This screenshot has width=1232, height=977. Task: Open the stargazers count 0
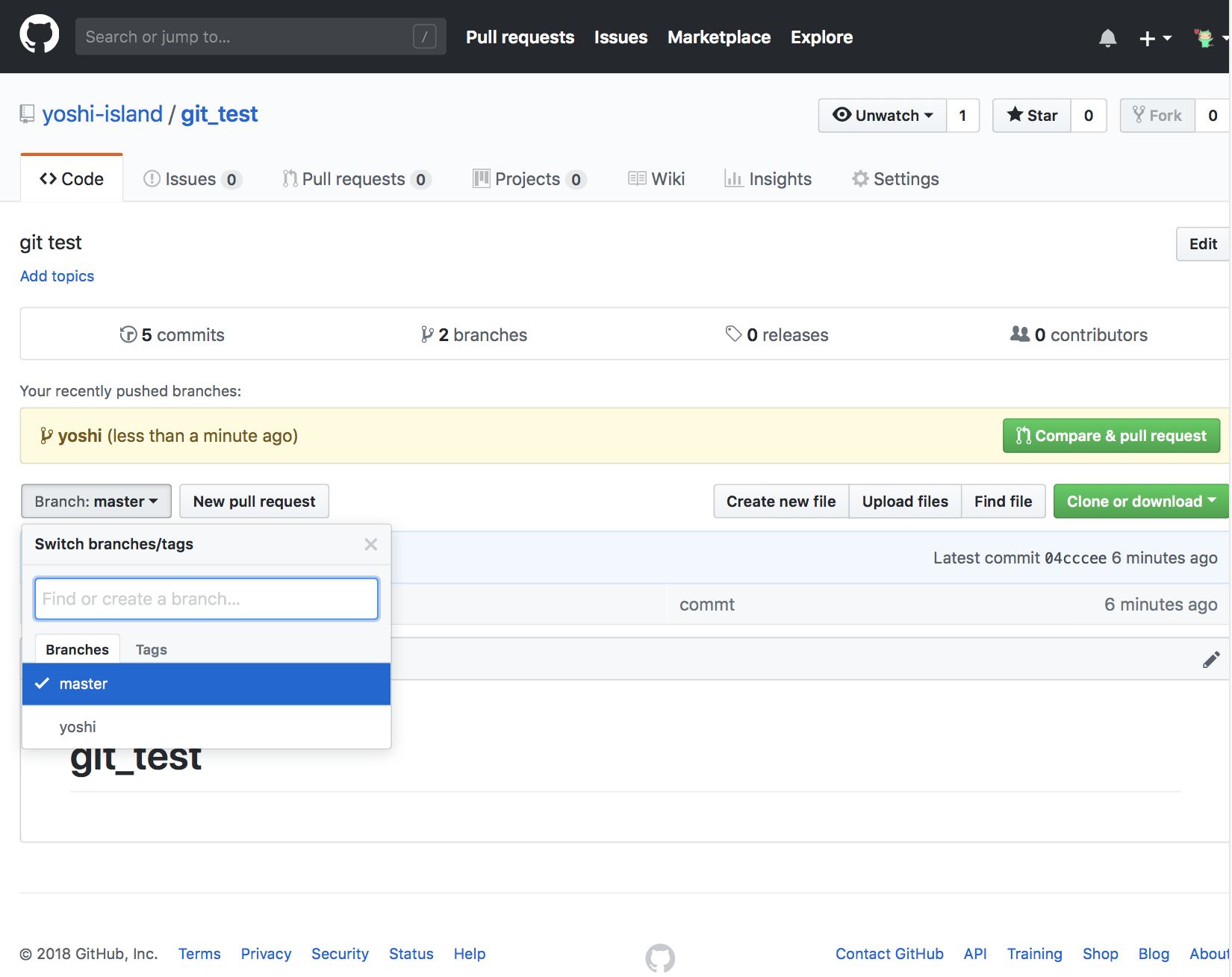coord(1089,116)
